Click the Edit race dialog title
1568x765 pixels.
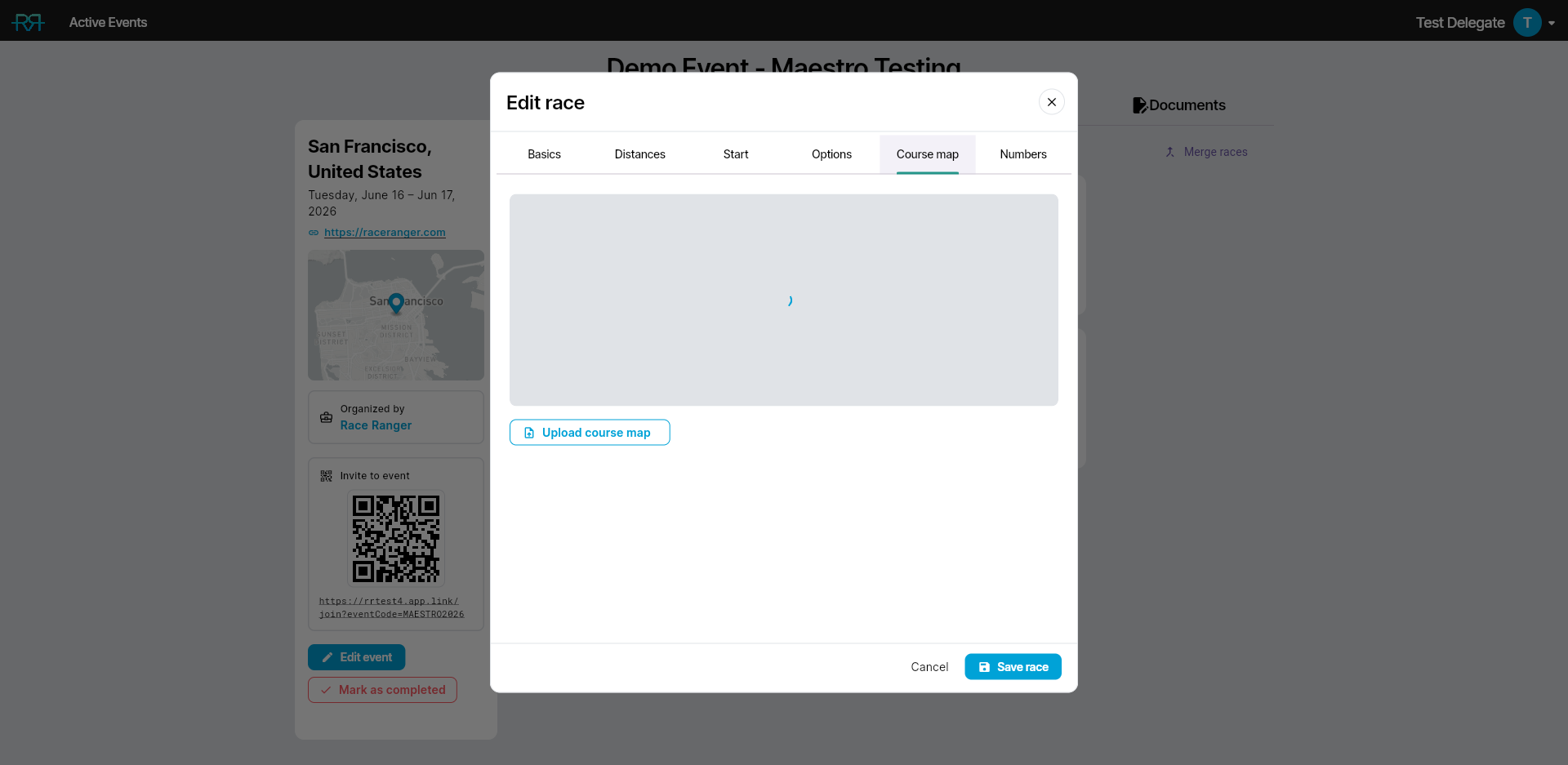pos(546,103)
